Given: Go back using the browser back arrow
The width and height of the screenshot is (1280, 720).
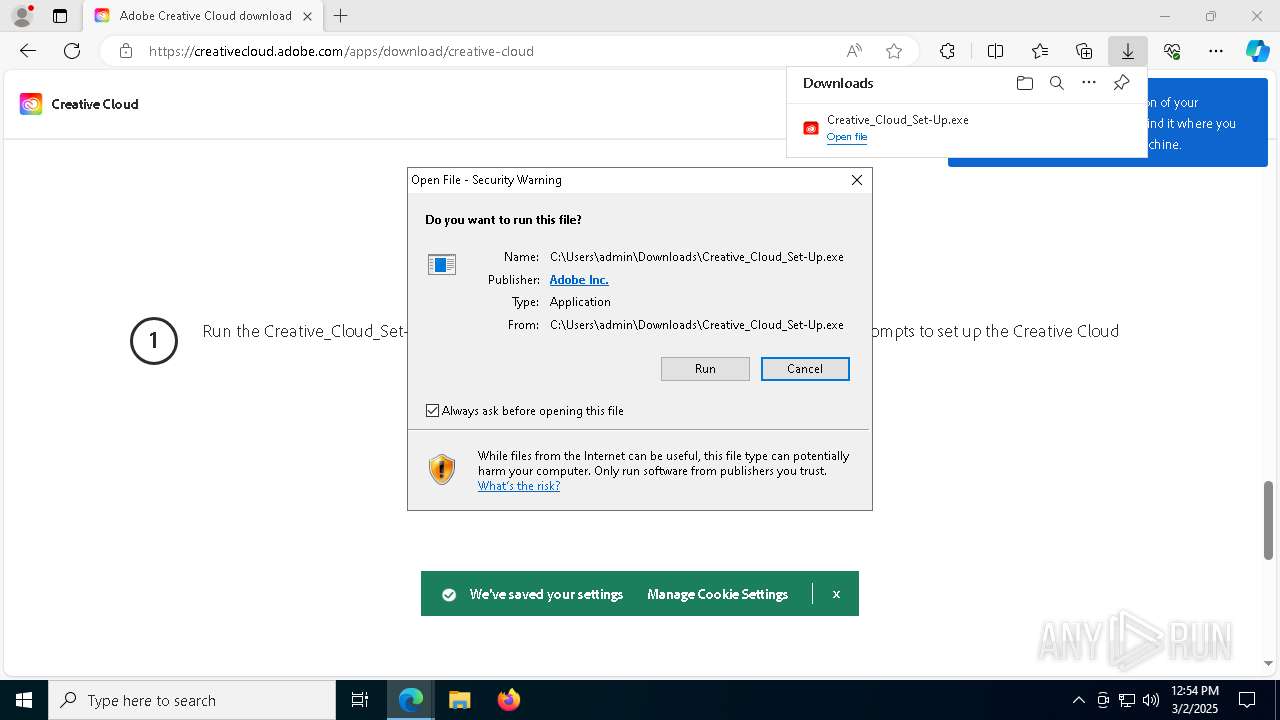Looking at the screenshot, I should pos(28,51).
